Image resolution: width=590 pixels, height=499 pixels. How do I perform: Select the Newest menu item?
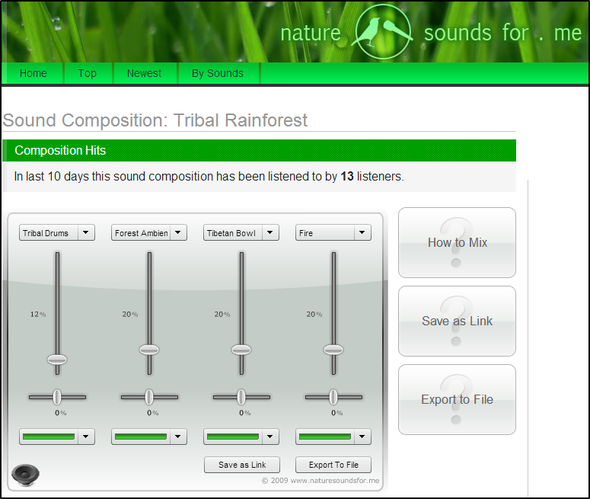point(144,73)
